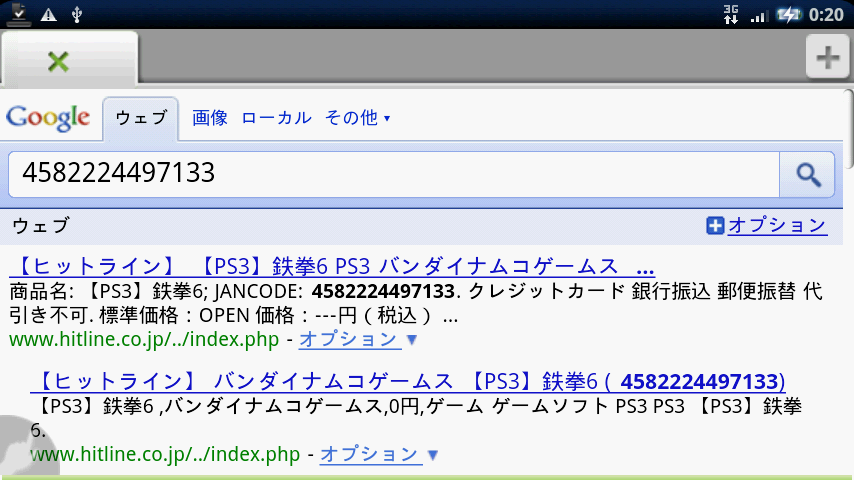The height and width of the screenshot is (480, 854).
Task: Tap first result's www.hitline.co.jp URL
Action: point(144,339)
